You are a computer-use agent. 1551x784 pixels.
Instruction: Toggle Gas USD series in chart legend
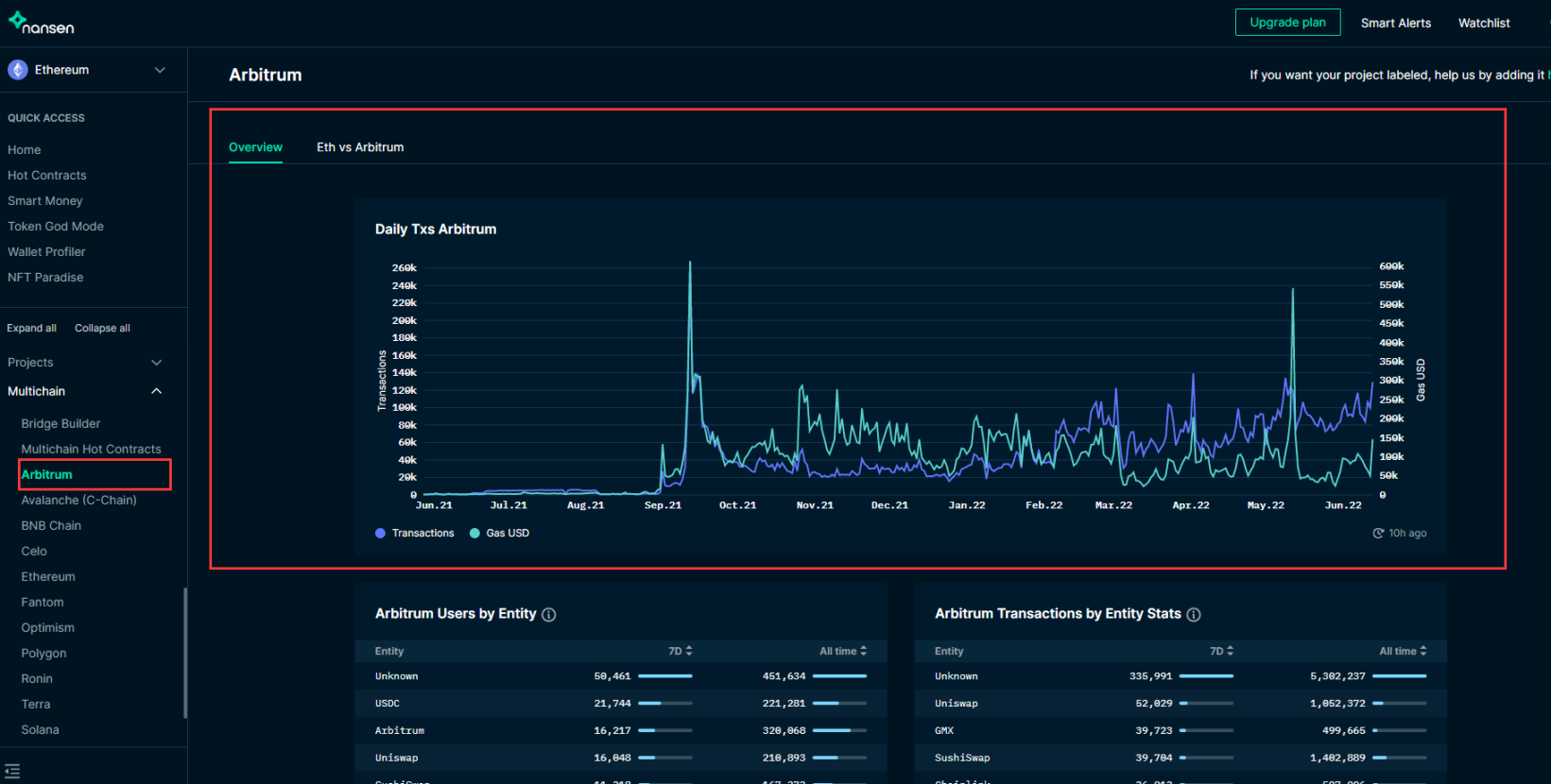click(499, 534)
